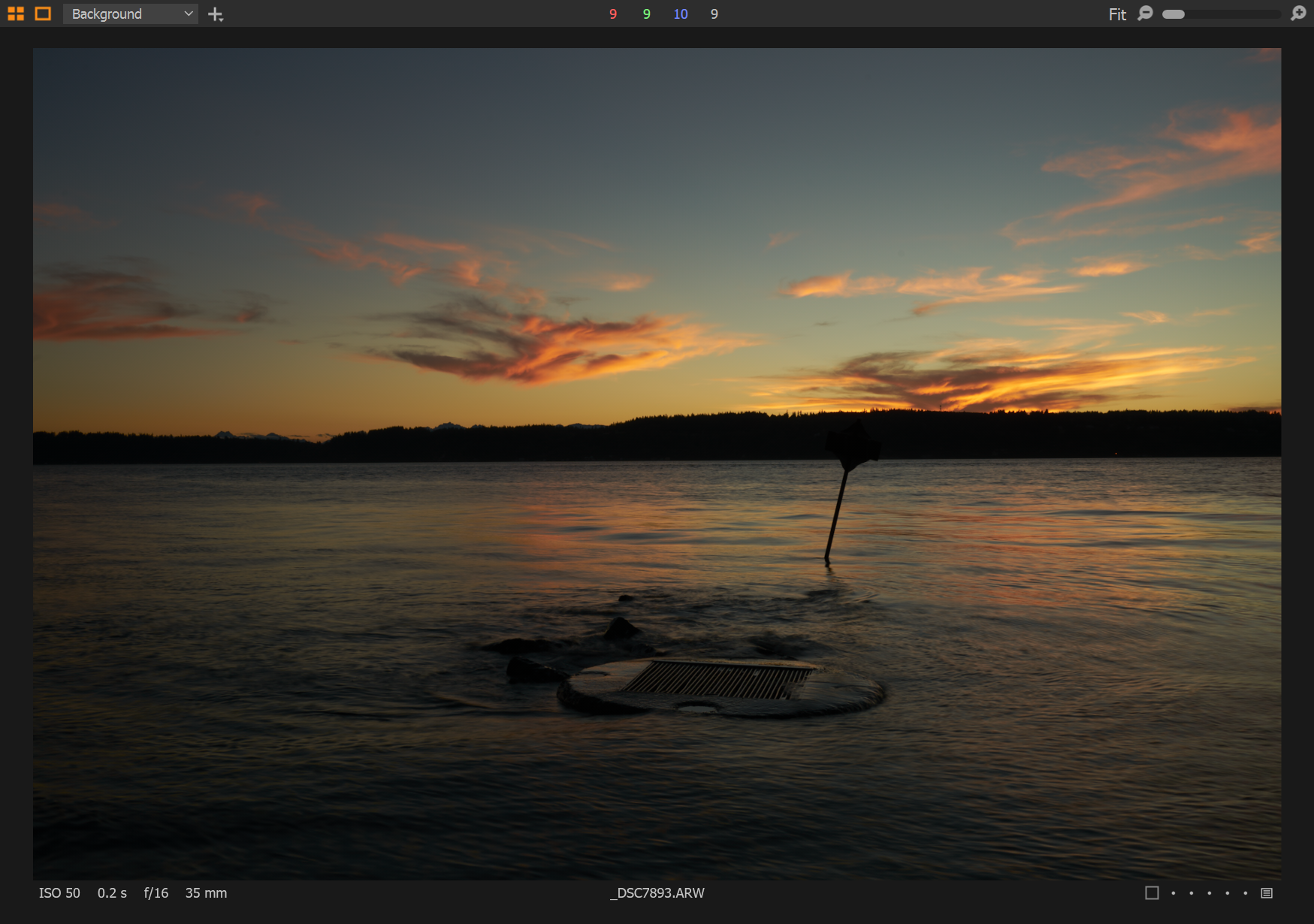Viewport: 1314px width, 924px height.
Task: Set a four-star rating on the fourth dot
Action: [1228, 893]
